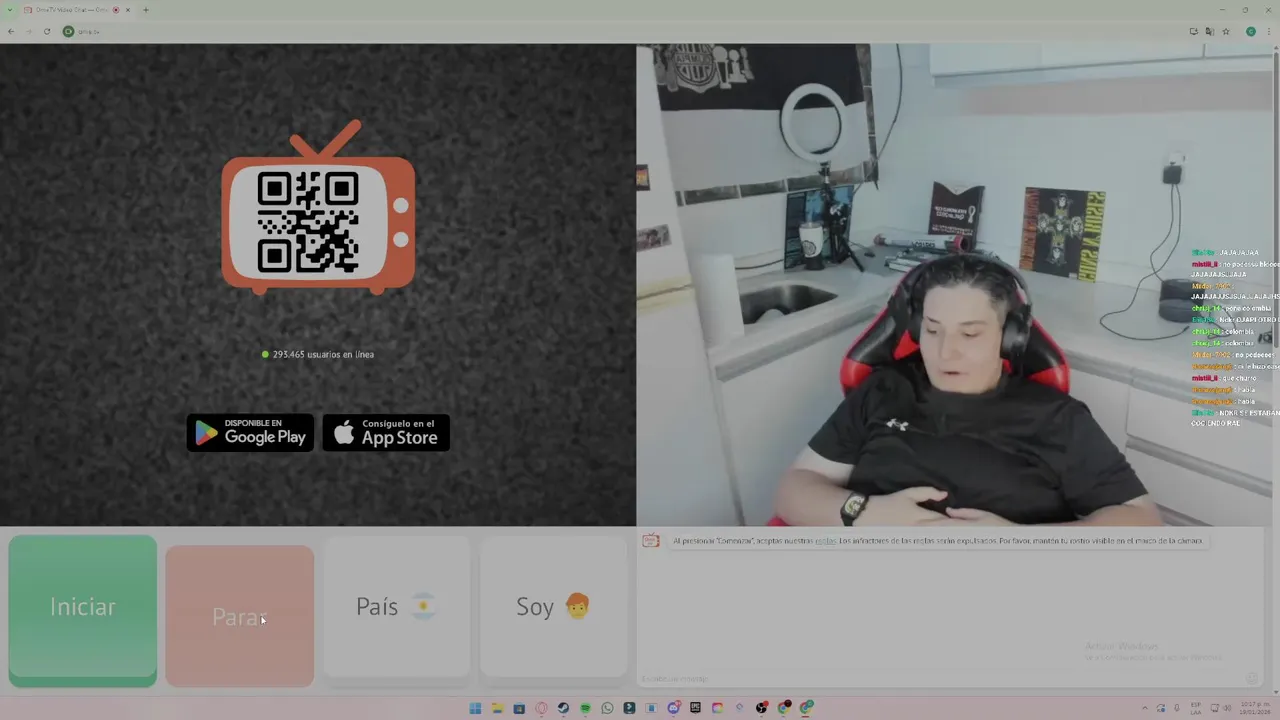This screenshot has width=1280, height=720.
Task: Click the volume icon in the system tray
Action: click(1227, 708)
